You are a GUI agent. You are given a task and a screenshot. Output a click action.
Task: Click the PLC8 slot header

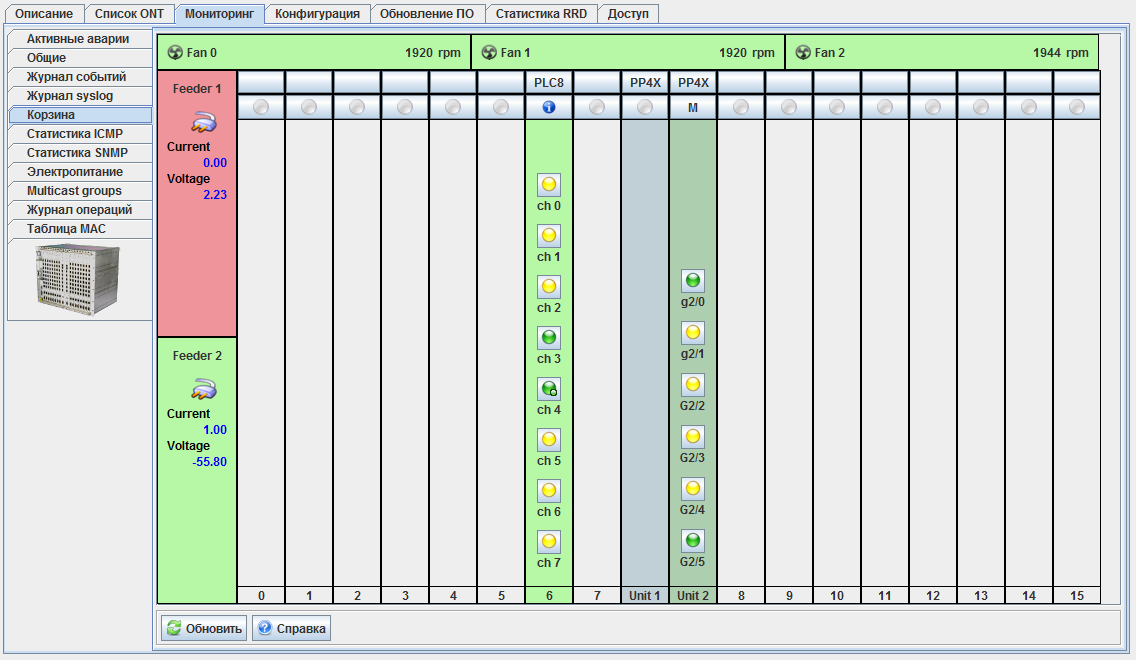click(x=548, y=83)
